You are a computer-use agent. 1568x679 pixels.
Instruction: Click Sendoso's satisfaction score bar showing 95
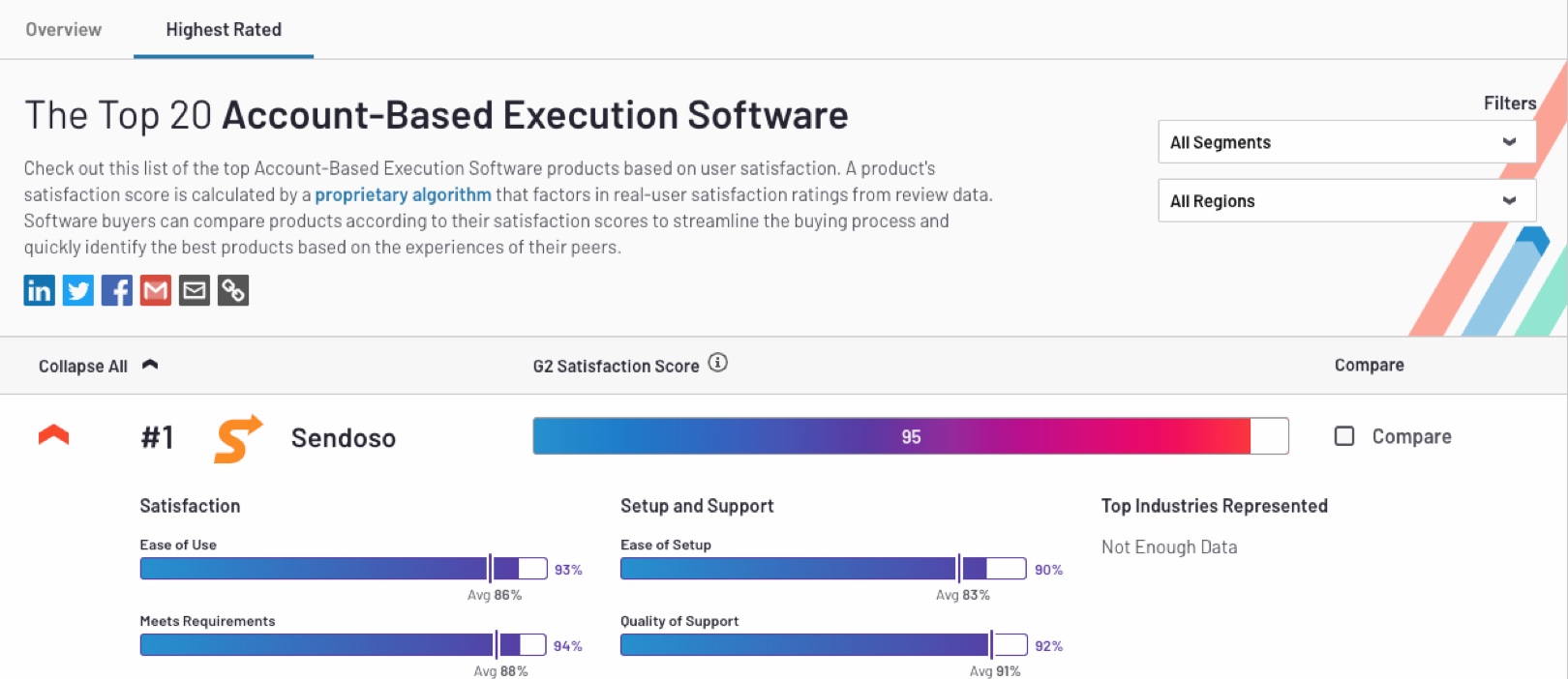[x=910, y=435]
